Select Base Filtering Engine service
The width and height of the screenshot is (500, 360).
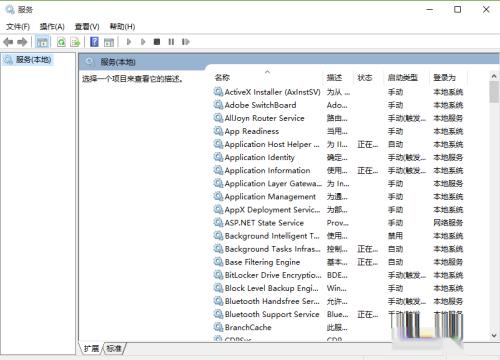pyautogui.click(x=338, y=262)
